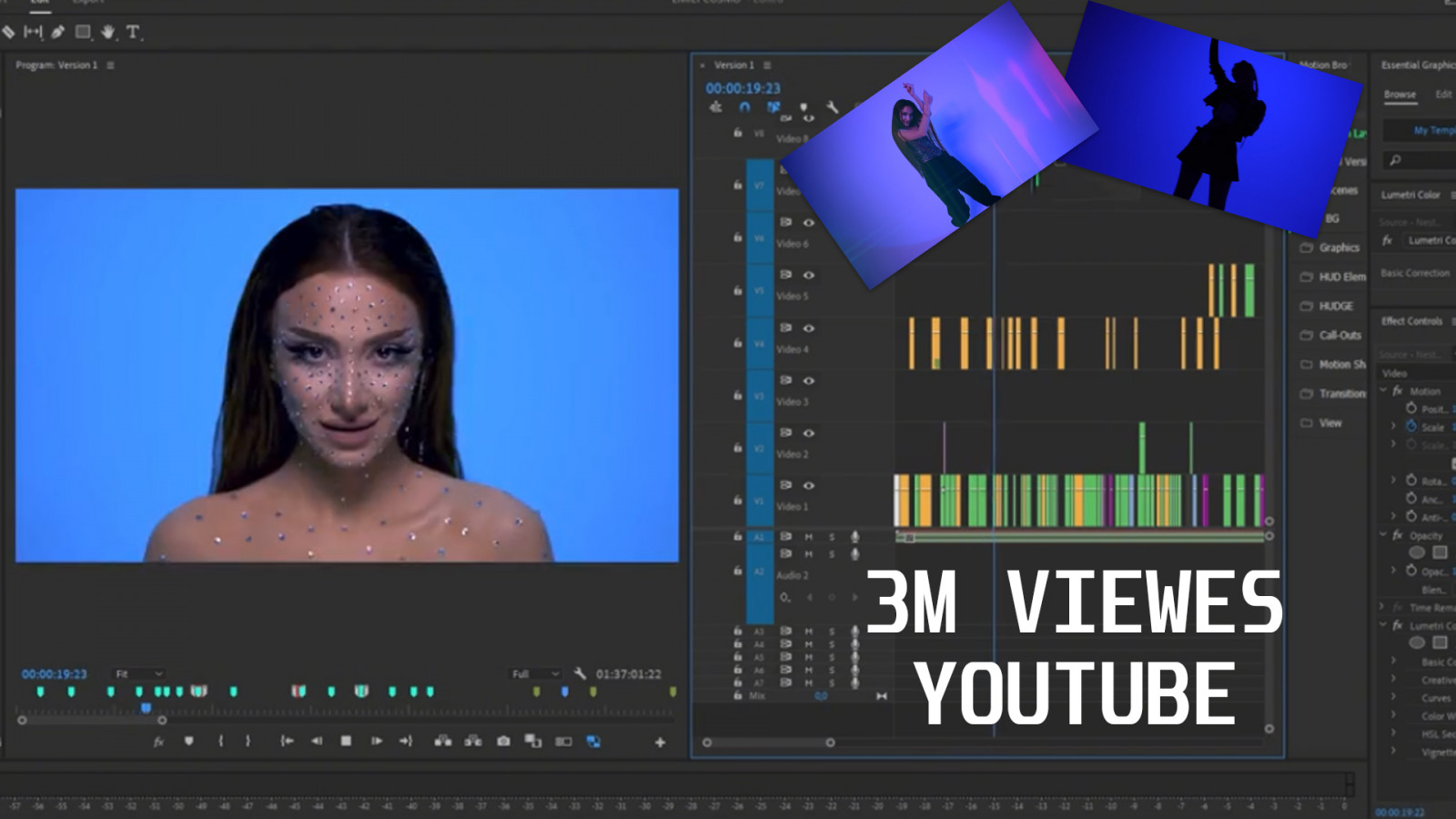This screenshot has height=819, width=1456.
Task: Step forward one frame in the Program monitor
Action: tap(376, 741)
